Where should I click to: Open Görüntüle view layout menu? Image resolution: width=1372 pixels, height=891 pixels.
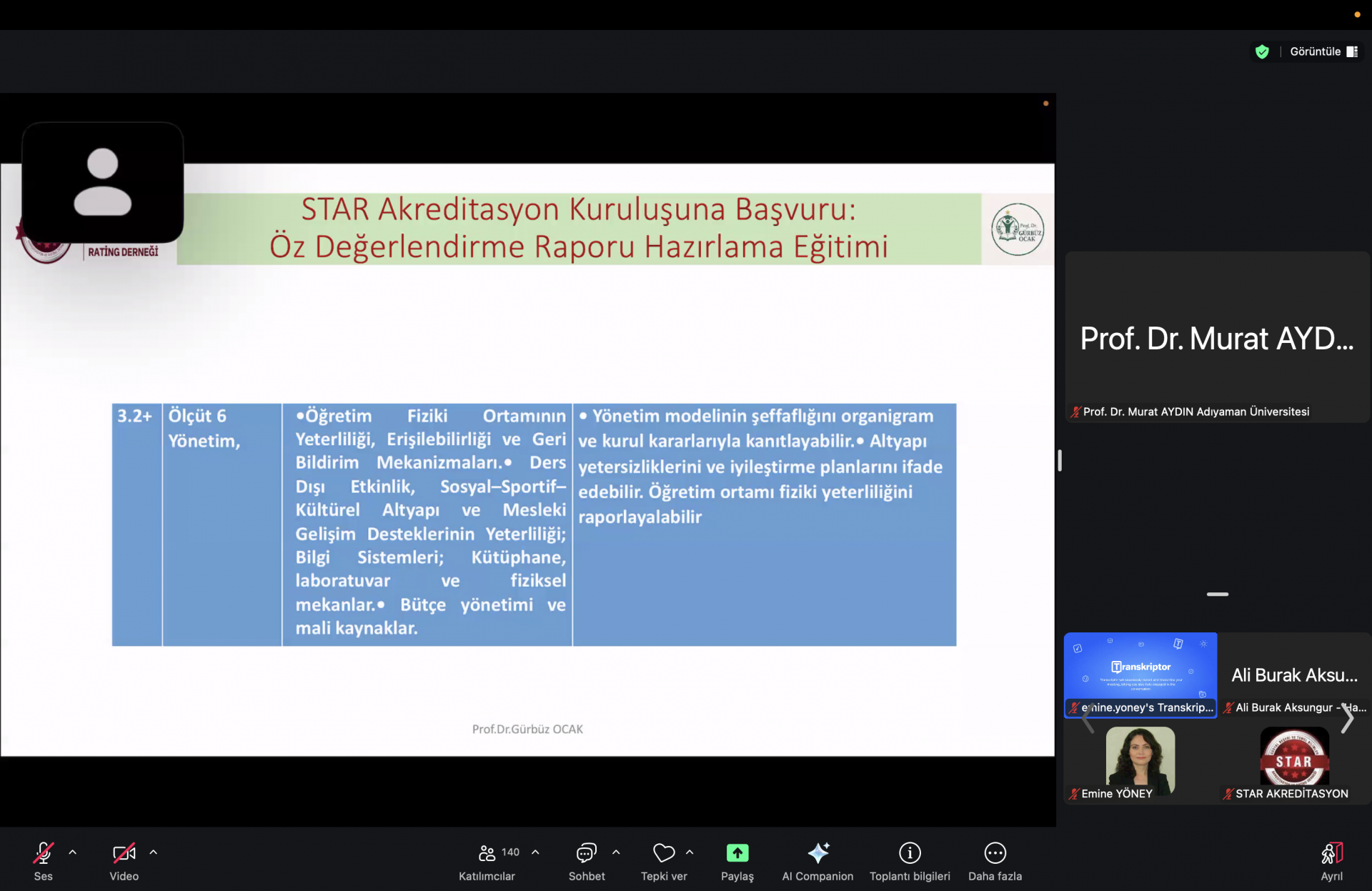(1323, 51)
